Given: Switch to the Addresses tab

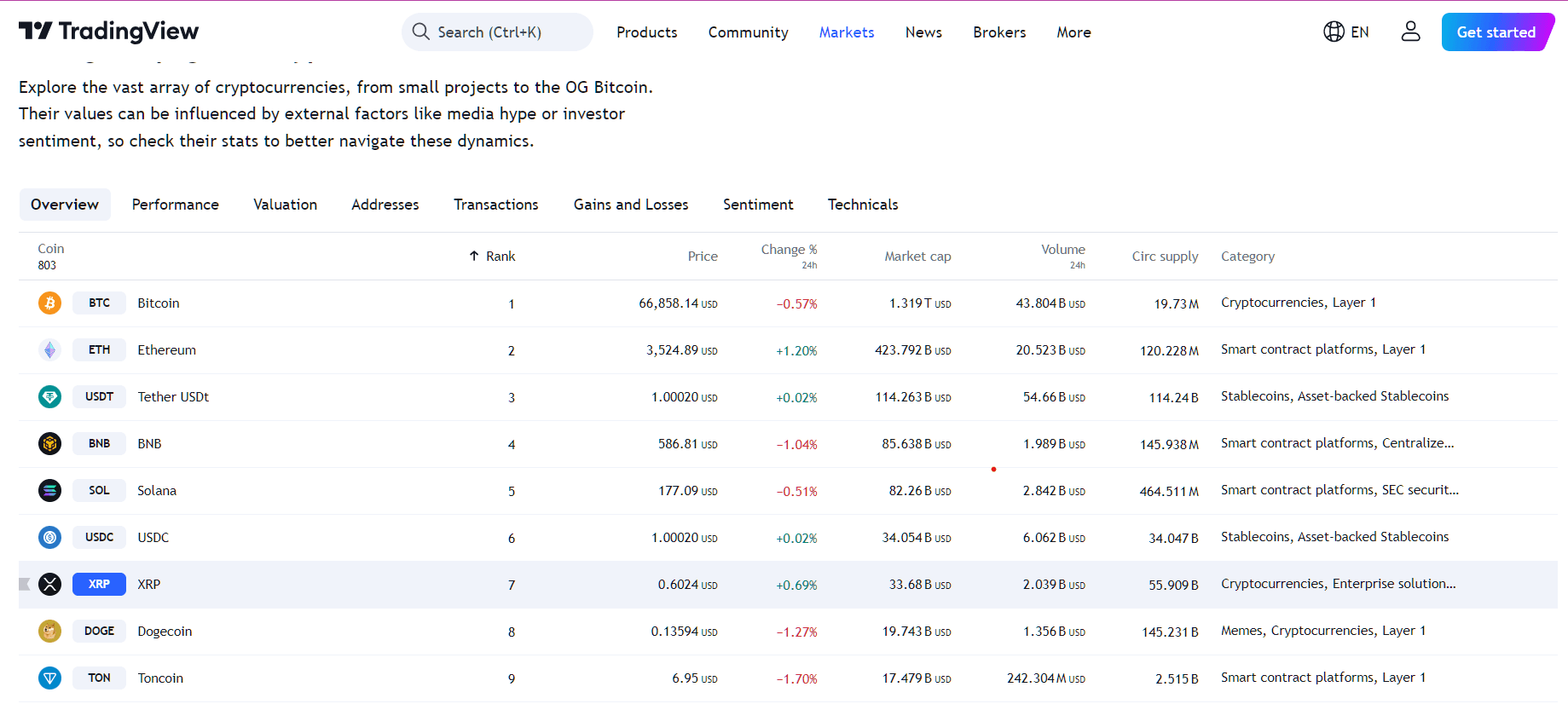Looking at the screenshot, I should [385, 205].
